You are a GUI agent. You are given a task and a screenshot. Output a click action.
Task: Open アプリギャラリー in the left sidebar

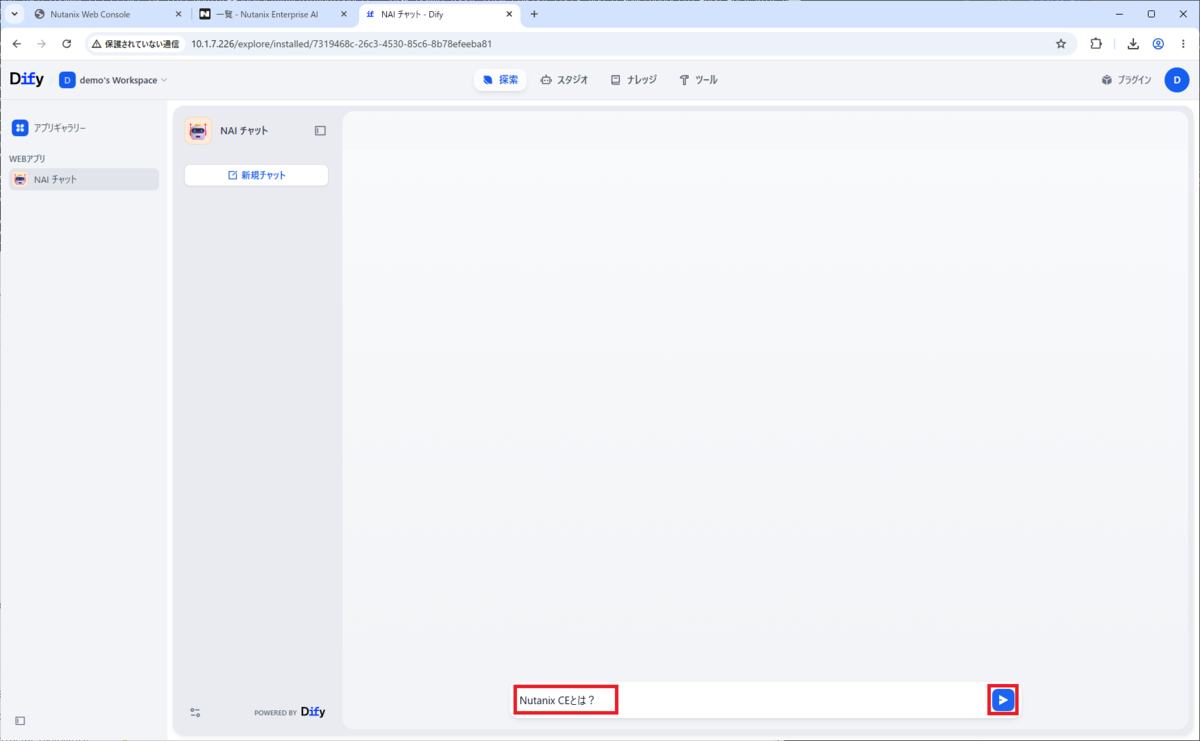[x=51, y=128]
